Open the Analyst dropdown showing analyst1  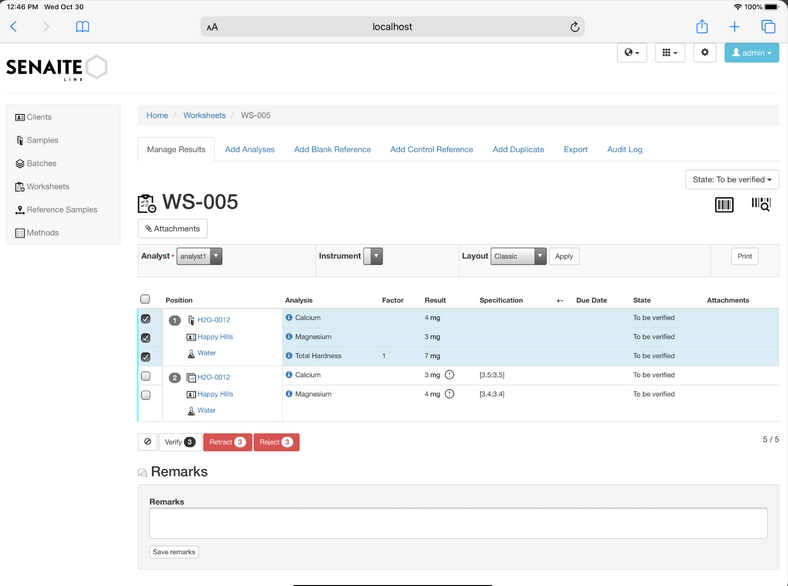pos(199,257)
